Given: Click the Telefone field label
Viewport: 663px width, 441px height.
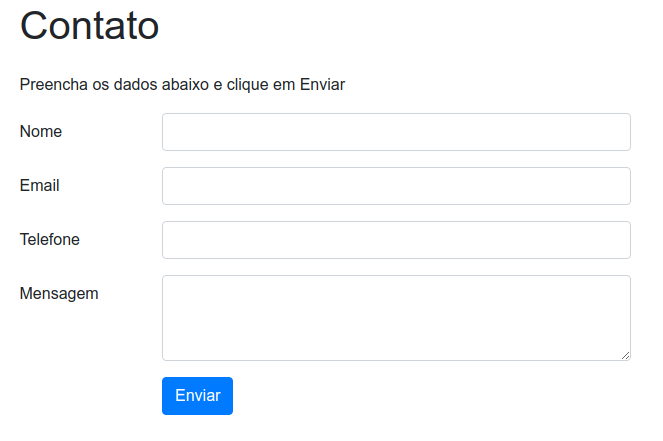Looking at the screenshot, I should 50,239.
